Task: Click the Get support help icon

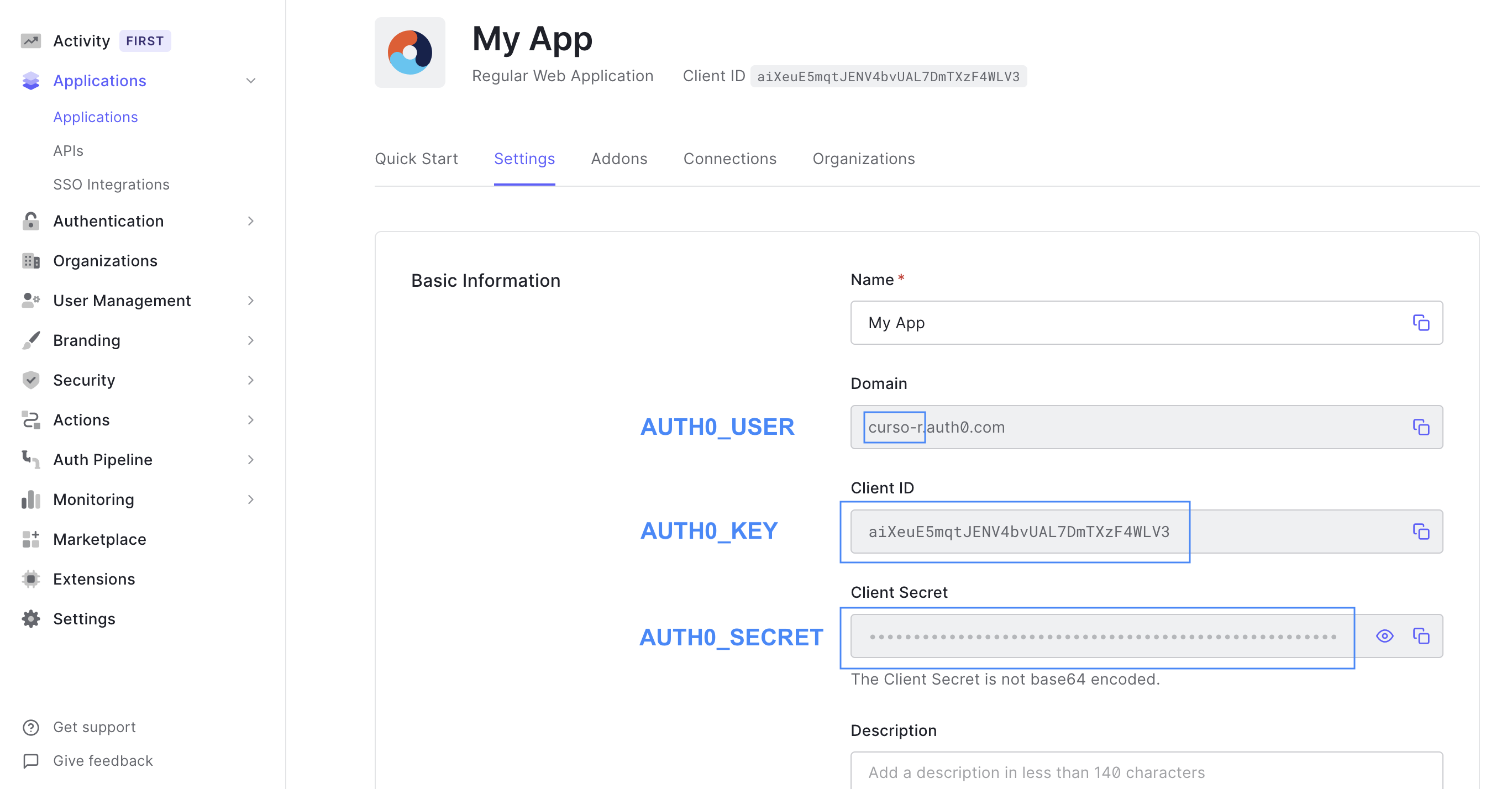Action: coord(30,727)
